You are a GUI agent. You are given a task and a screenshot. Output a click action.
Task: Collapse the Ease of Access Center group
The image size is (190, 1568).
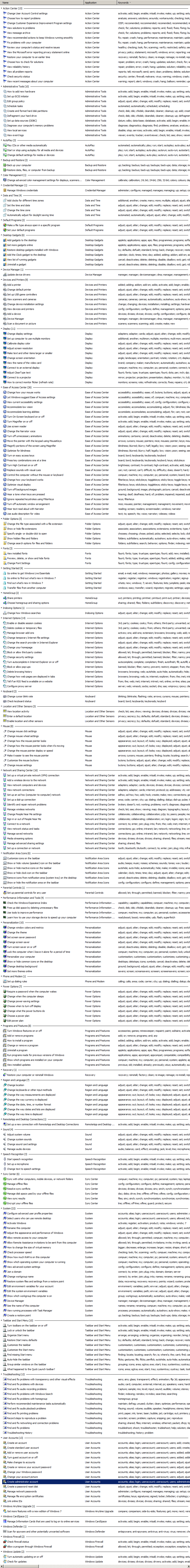[x=2, y=387]
